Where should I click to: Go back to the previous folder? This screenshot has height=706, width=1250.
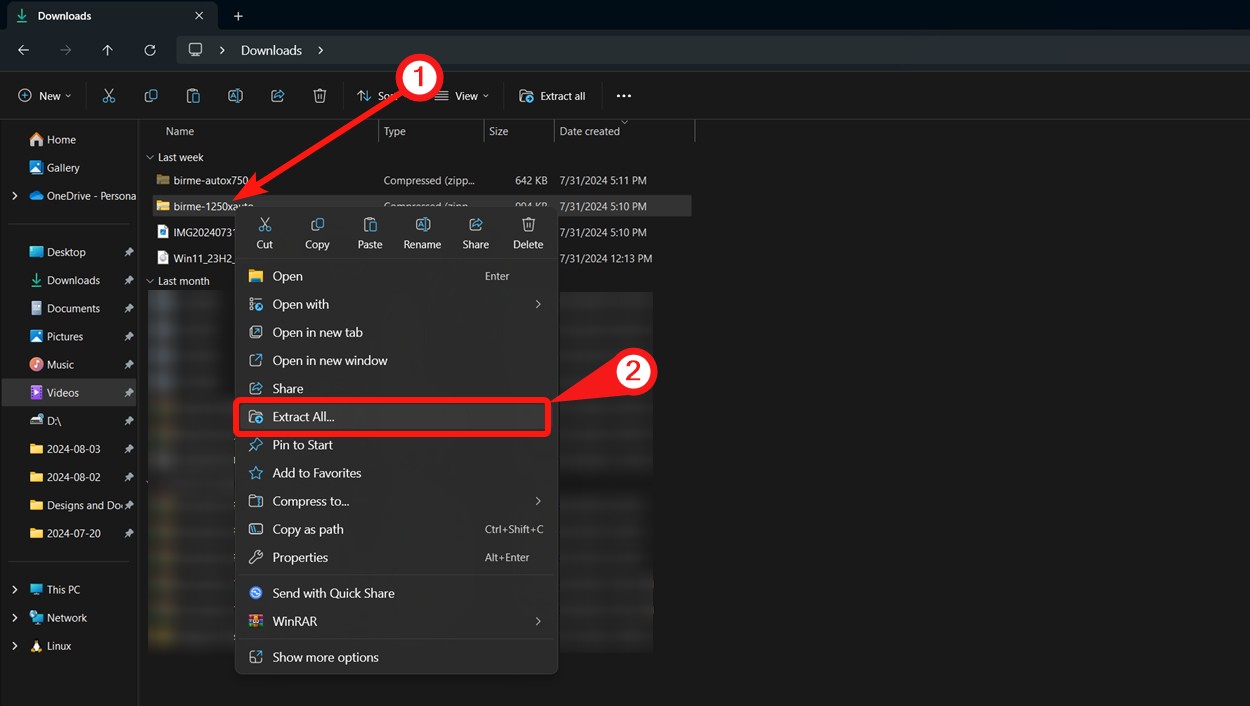tap(23, 50)
